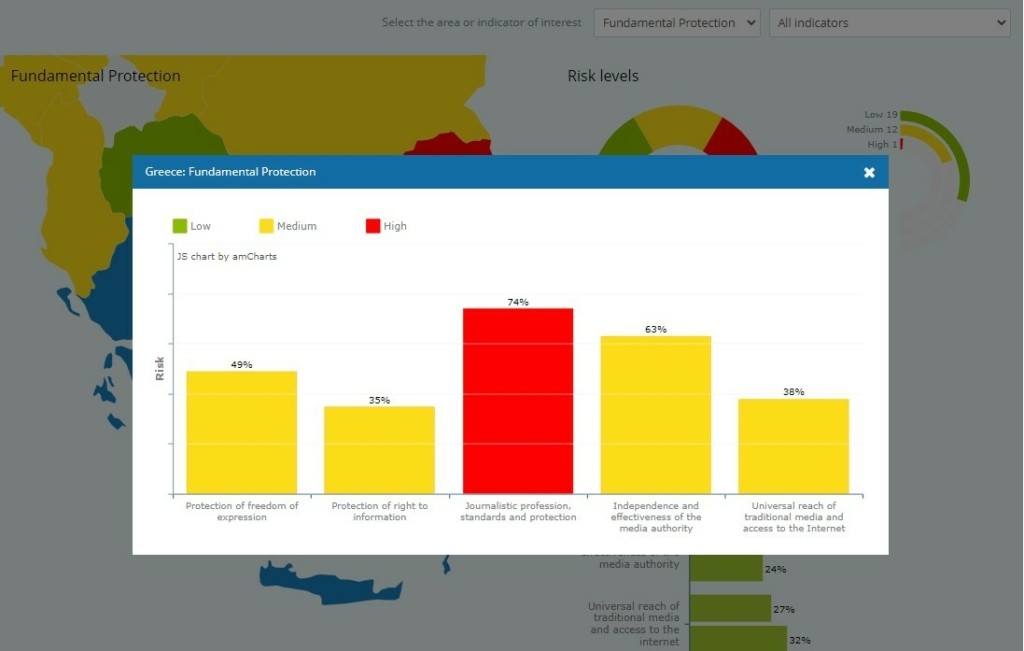Click the High legend label text
Screen dimensions: 1024x651
point(395,226)
